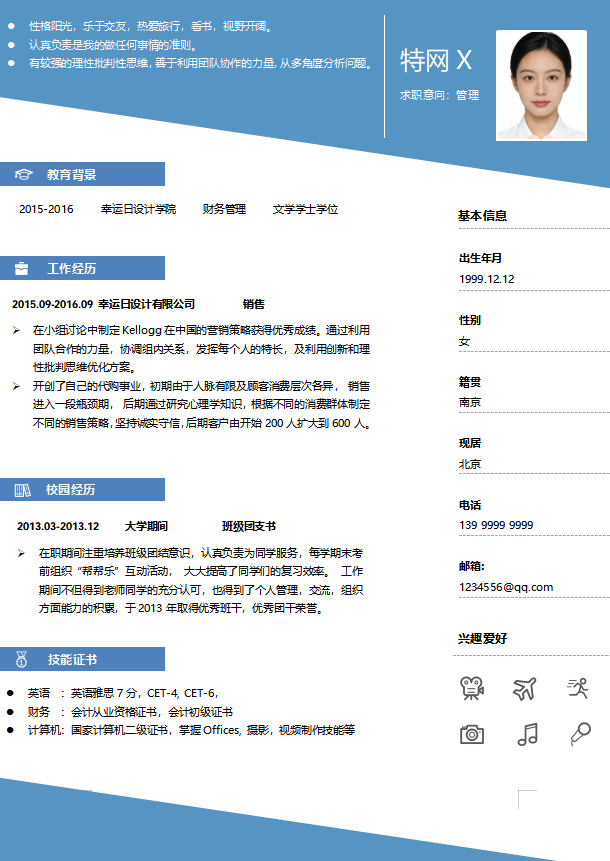This screenshot has width=610, height=861.
Task: Click the microphone hobby icon
Action: (x=580, y=734)
